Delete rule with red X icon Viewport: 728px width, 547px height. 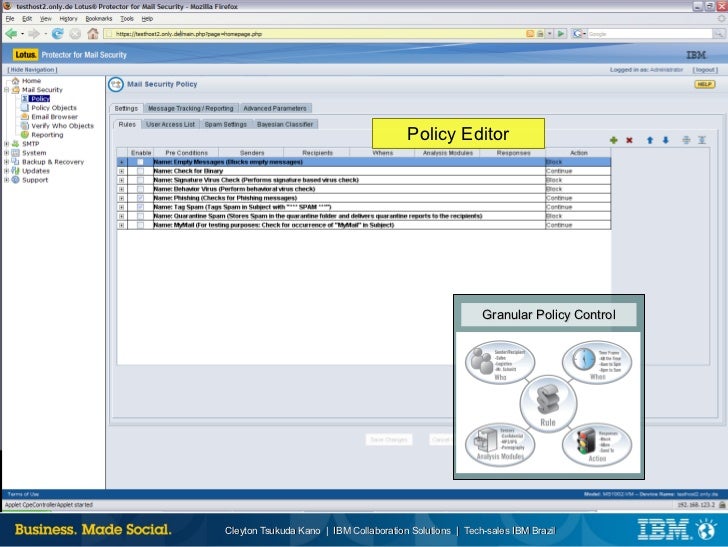[629, 140]
